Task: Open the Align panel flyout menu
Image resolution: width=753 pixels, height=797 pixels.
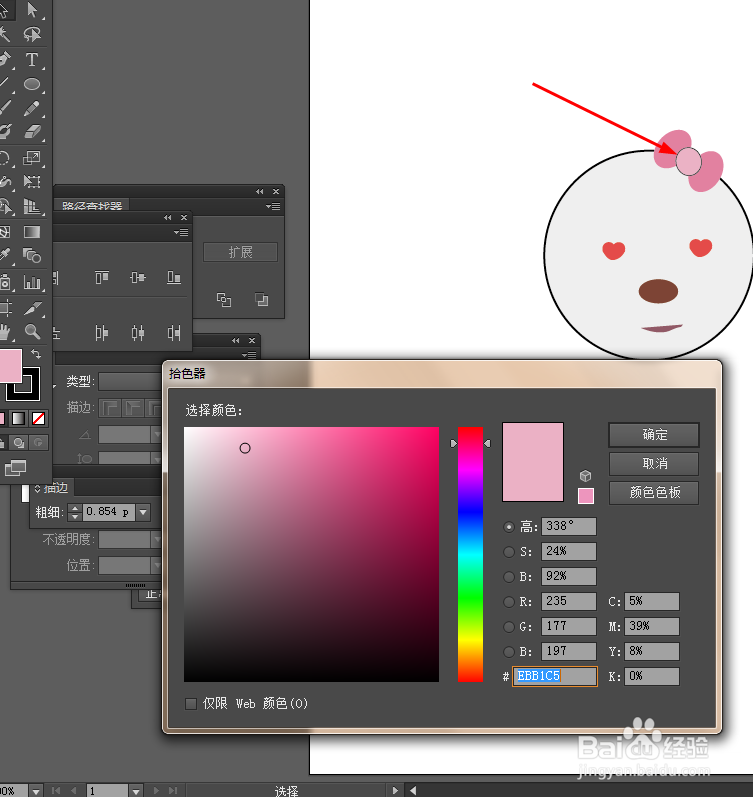Action: [181, 232]
